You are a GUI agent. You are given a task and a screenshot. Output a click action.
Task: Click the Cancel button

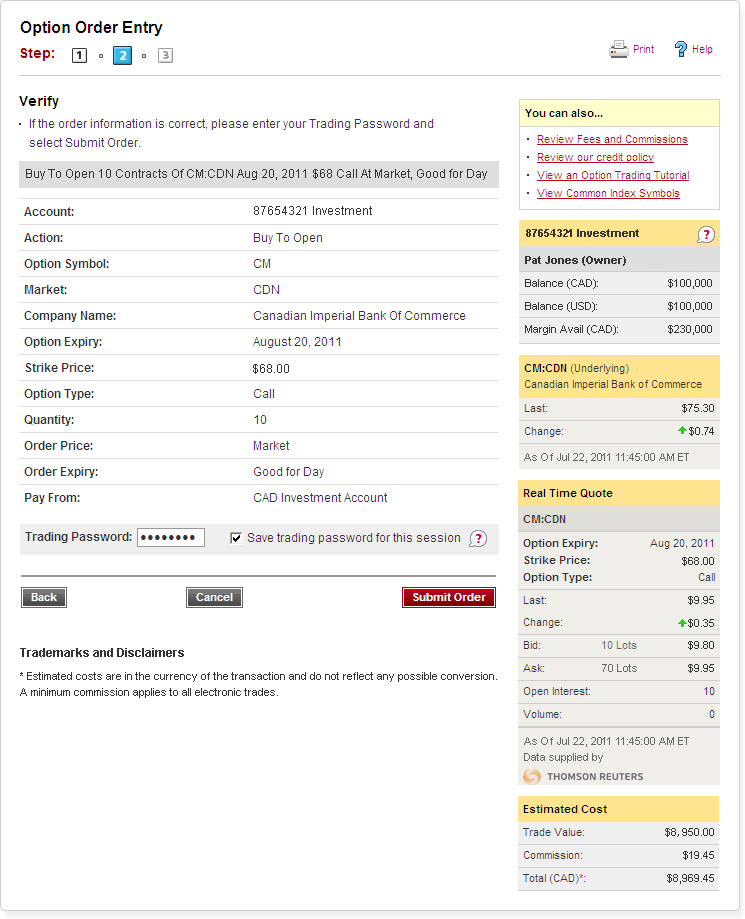(215, 597)
